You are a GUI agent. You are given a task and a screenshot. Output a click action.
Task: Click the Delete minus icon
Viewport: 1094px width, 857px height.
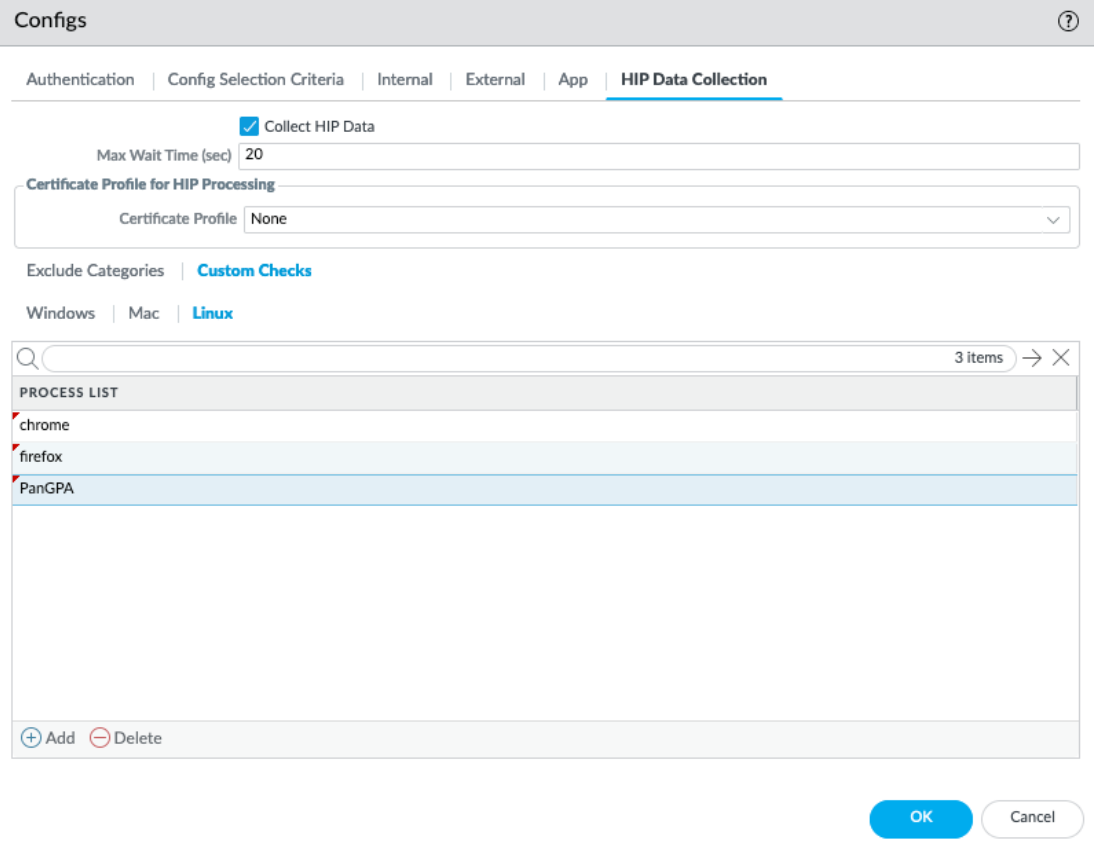click(x=99, y=738)
